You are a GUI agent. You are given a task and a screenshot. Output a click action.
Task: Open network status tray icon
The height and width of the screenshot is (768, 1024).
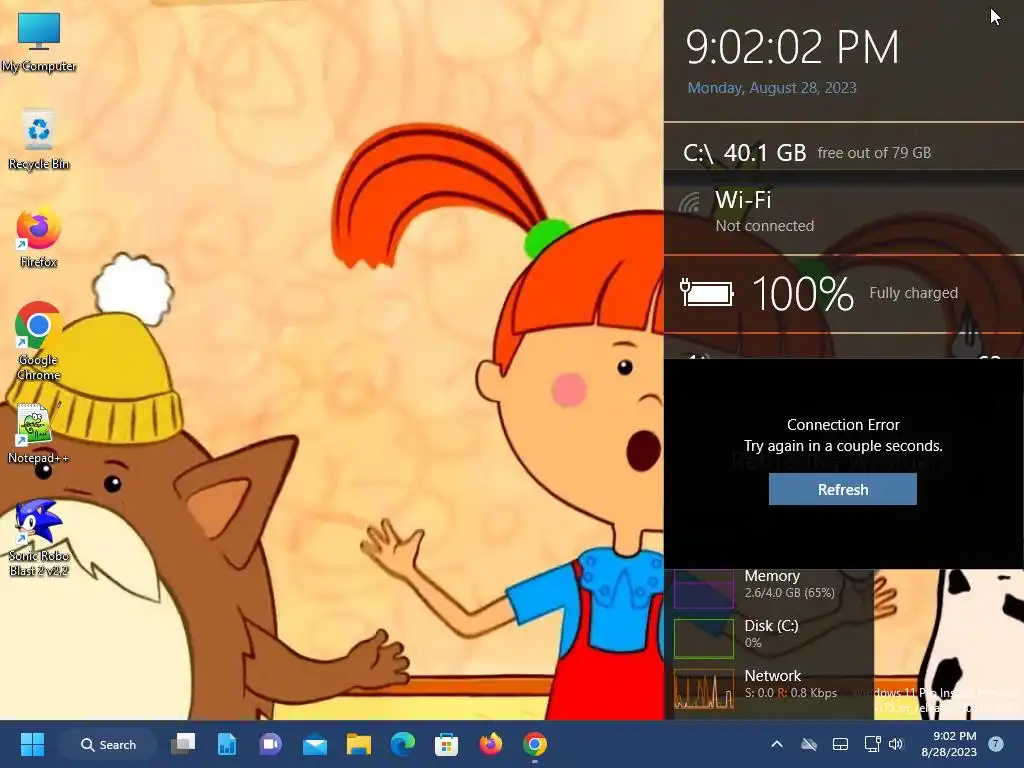pos(872,744)
